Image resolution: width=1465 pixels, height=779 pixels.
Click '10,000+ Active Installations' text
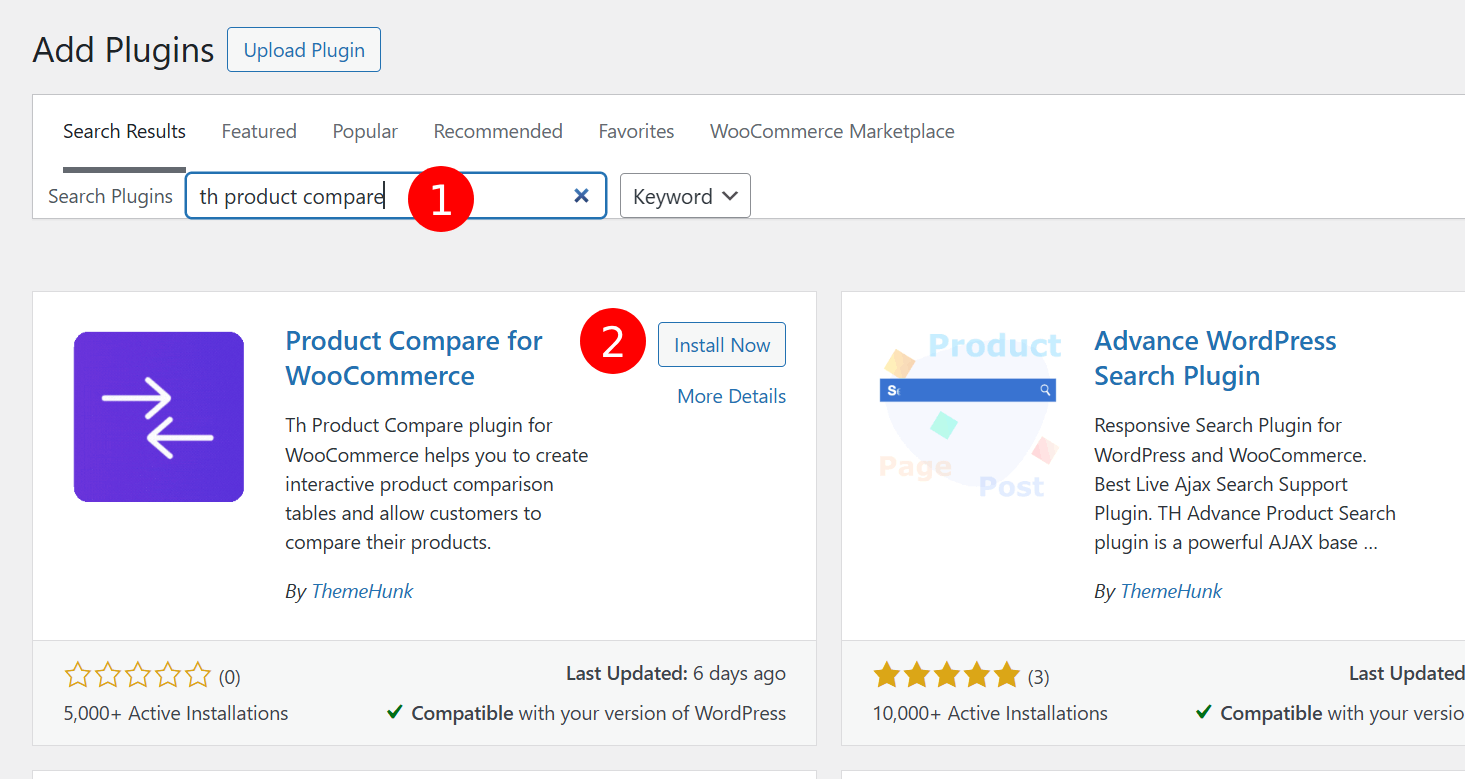[990, 713]
